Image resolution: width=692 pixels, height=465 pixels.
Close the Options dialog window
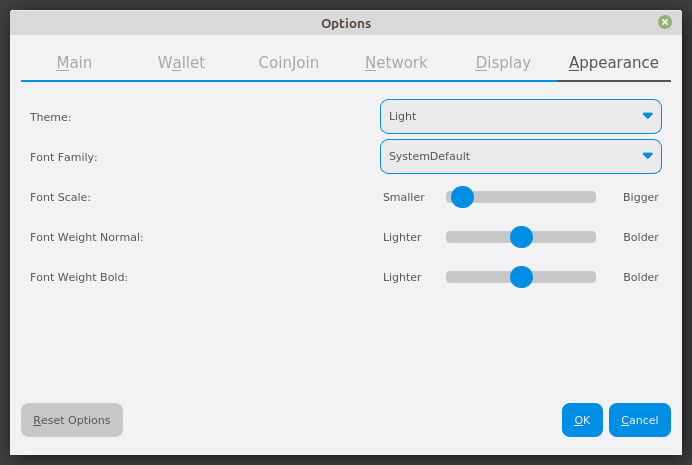pyautogui.click(x=665, y=22)
